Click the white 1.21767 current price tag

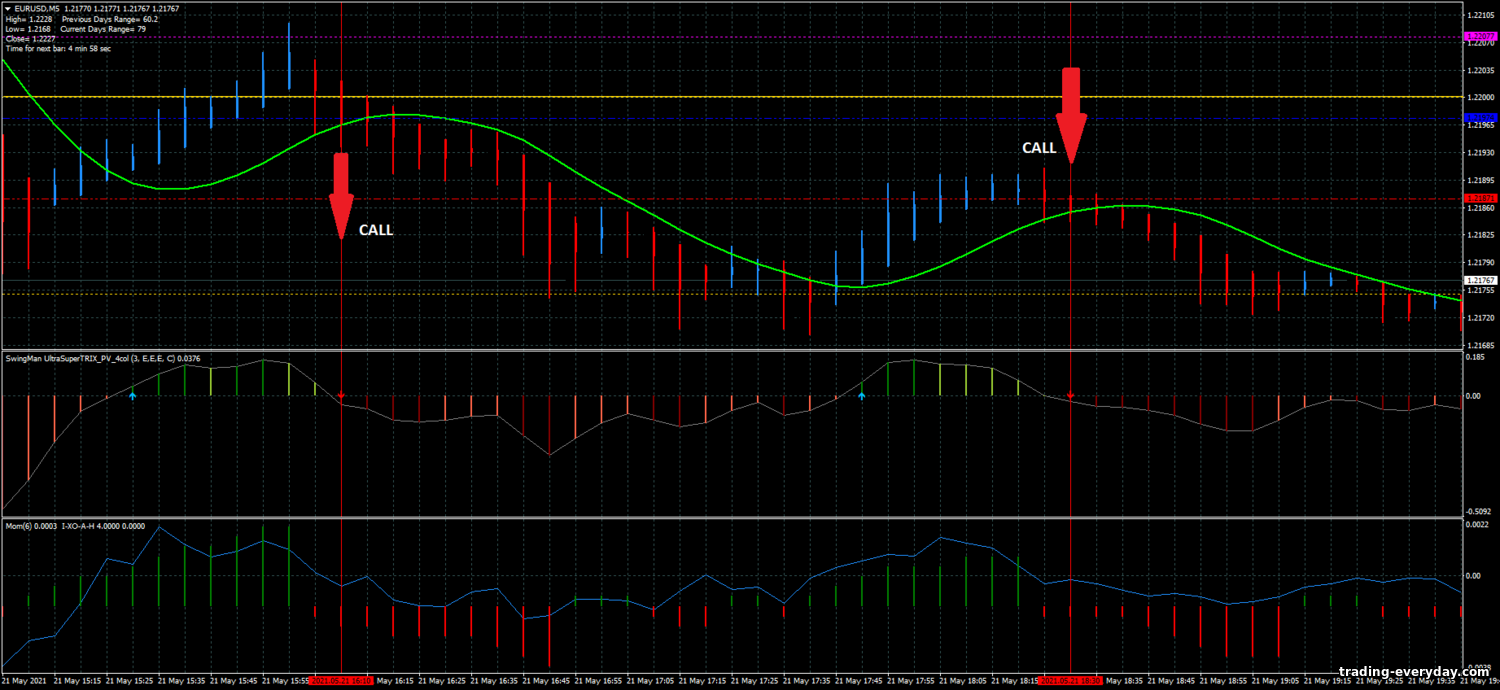[1479, 280]
